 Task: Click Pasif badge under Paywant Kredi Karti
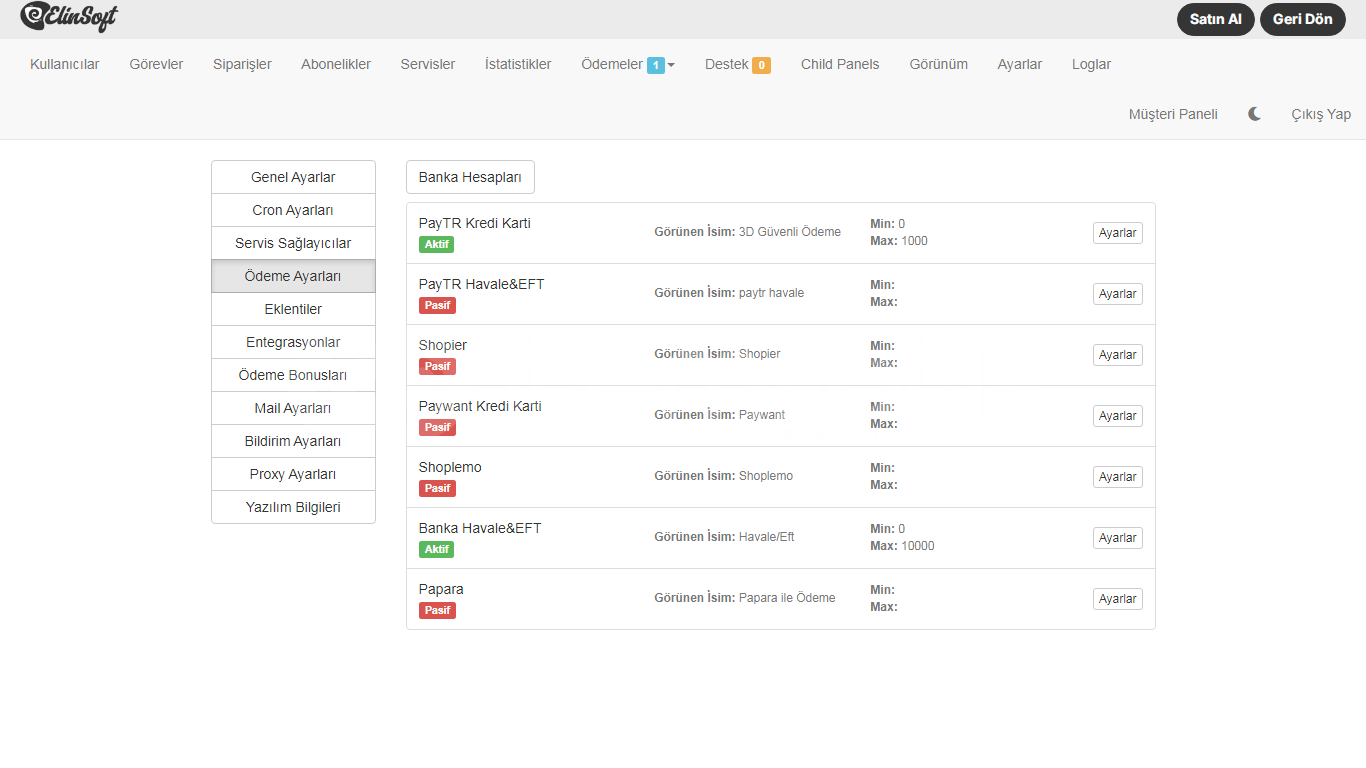tap(437, 428)
